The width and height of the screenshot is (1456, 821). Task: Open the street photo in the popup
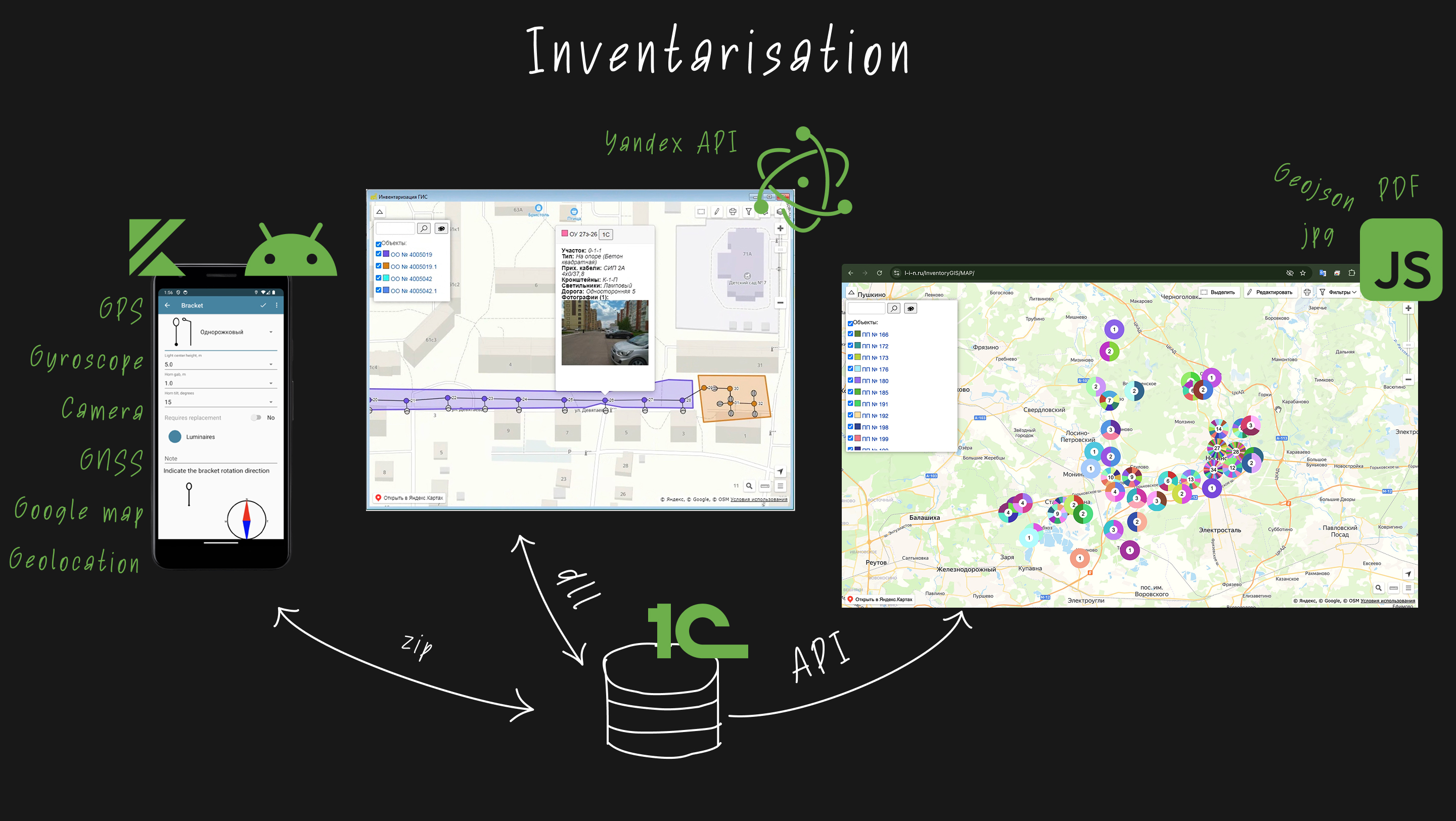pos(605,332)
